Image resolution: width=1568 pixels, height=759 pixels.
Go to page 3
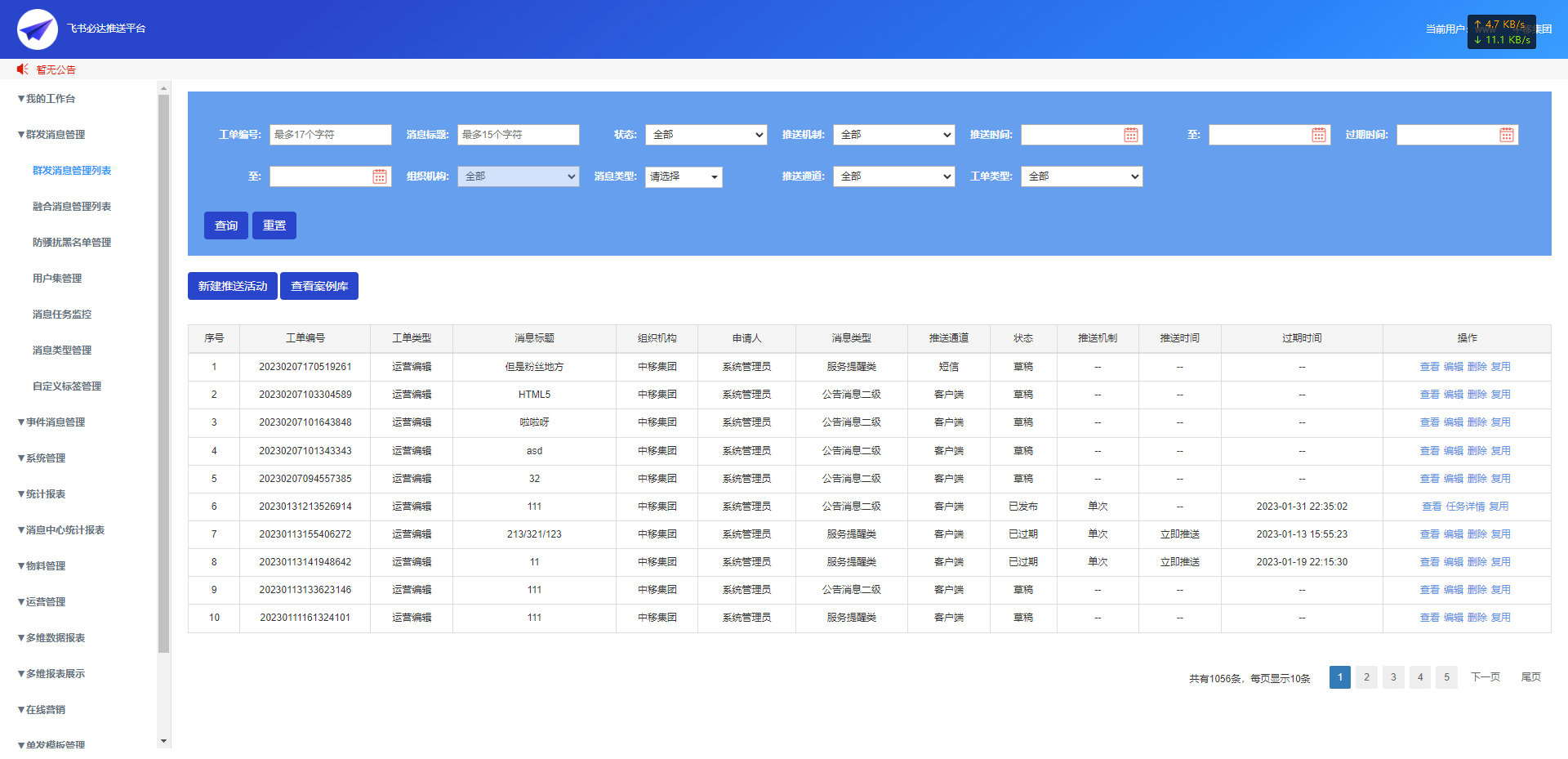[1393, 677]
